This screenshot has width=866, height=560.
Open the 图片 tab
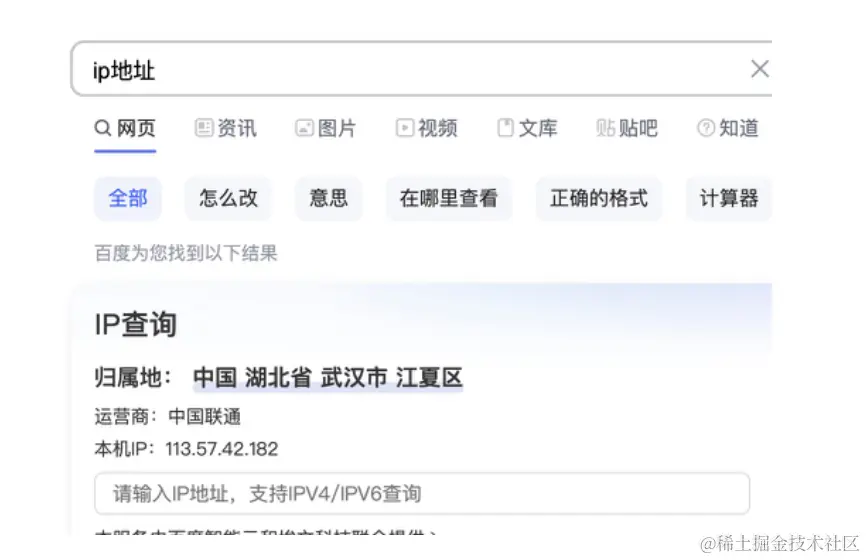point(326,128)
